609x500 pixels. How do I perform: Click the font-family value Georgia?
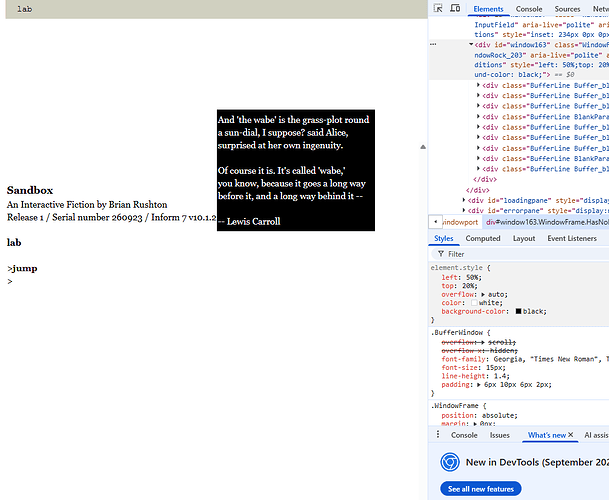point(510,359)
